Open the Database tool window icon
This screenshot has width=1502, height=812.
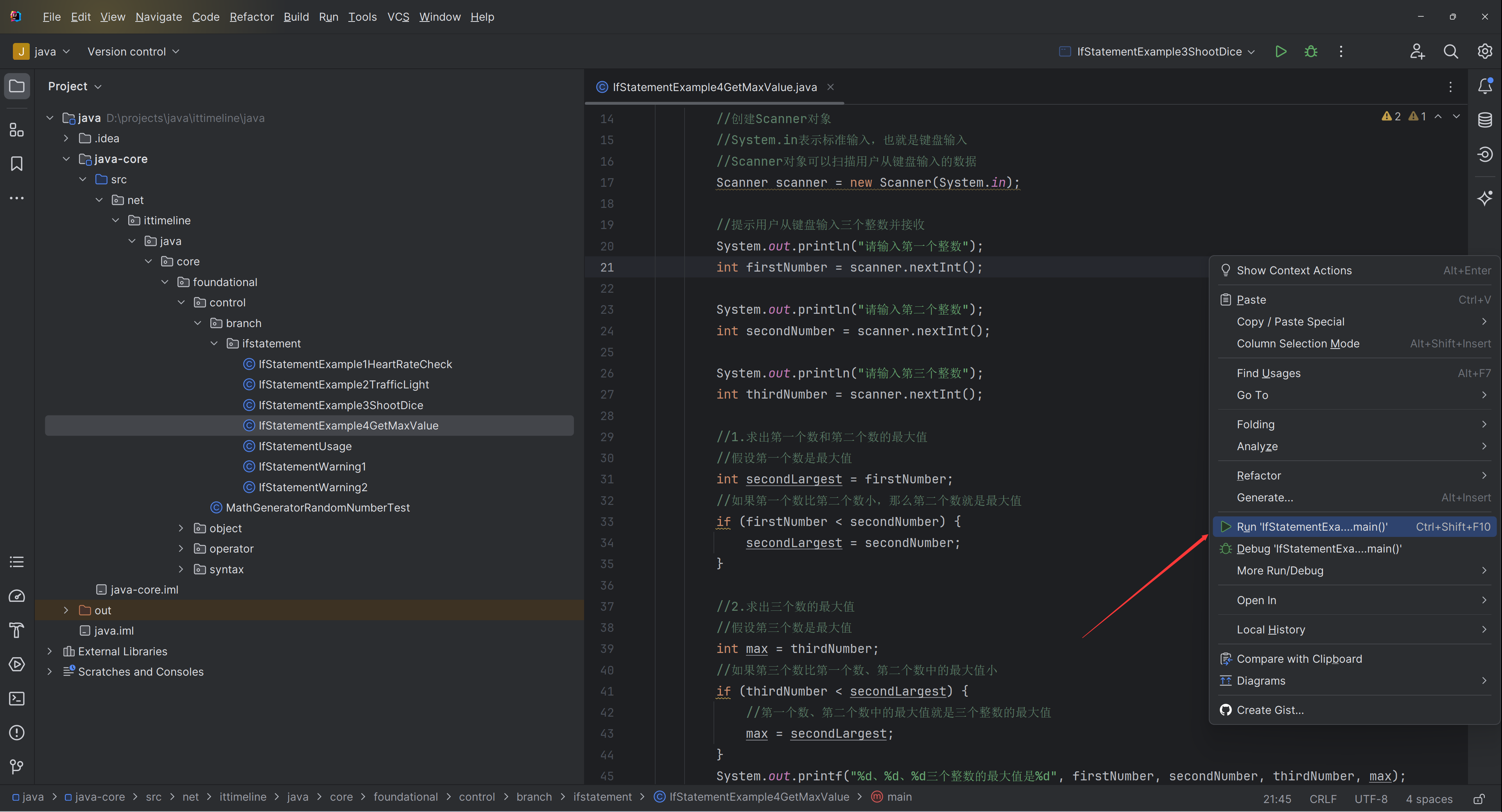point(1485,120)
